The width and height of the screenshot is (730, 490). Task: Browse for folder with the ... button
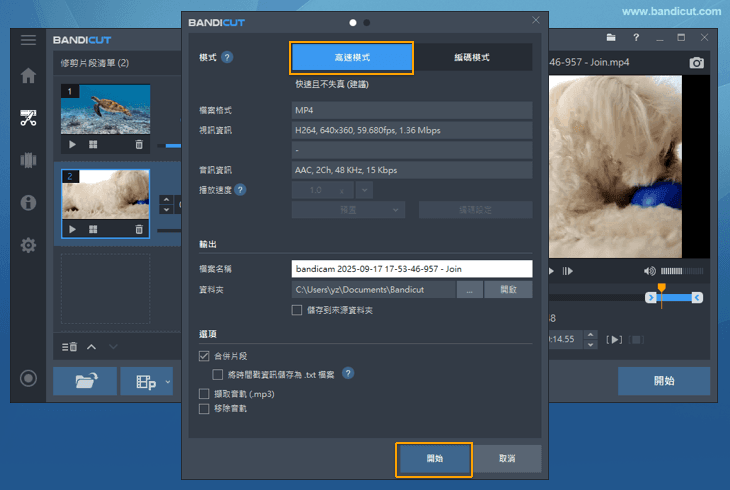pos(470,290)
